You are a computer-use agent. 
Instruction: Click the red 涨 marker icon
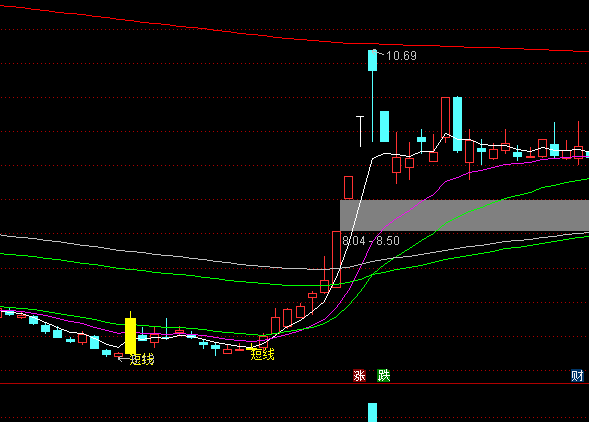click(x=359, y=375)
